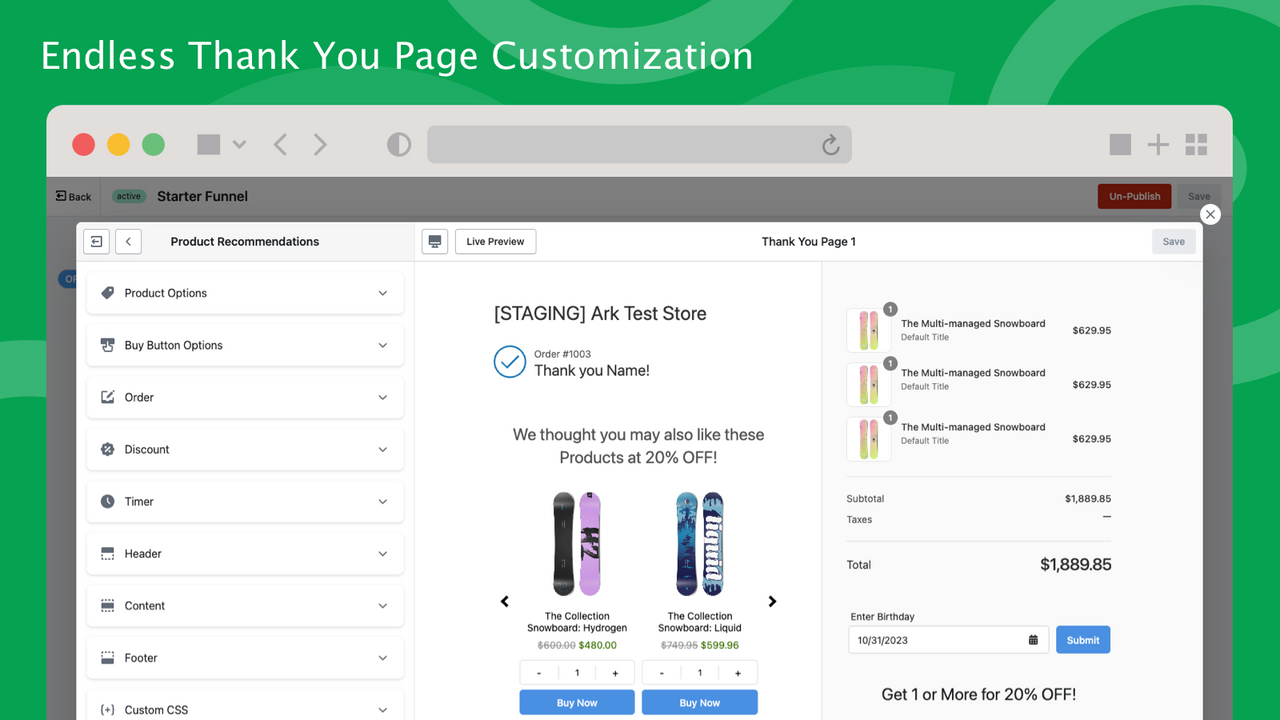Click the refresh icon in the address bar

(x=831, y=144)
